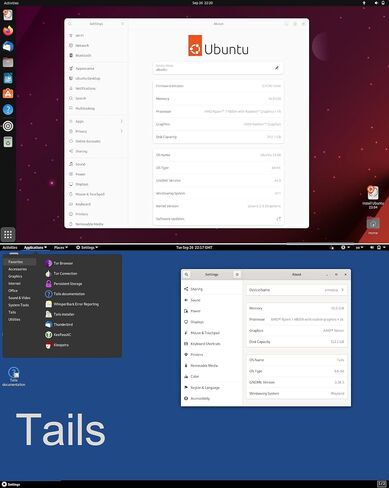Open the Install Ubuntu desktop icon
This screenshot has height=488, width=389.
pyautogui.click(x=373, y=197)
